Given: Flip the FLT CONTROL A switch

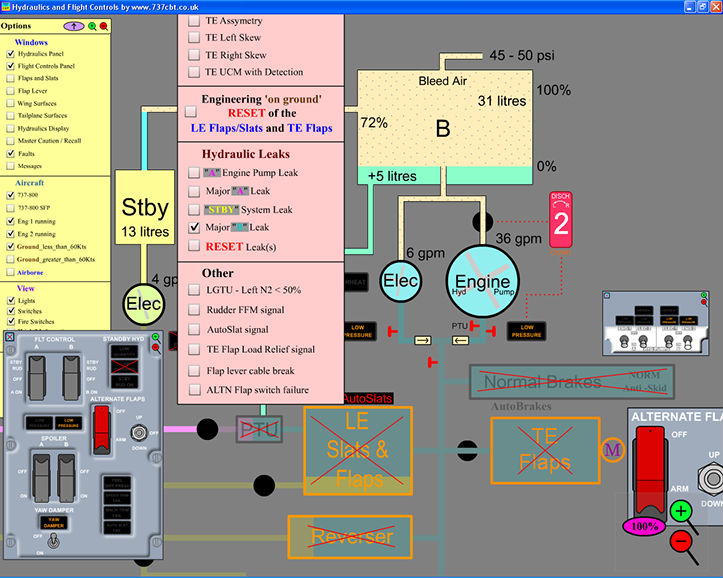Looking at the screenshot, I should click(x=39, y=378).
